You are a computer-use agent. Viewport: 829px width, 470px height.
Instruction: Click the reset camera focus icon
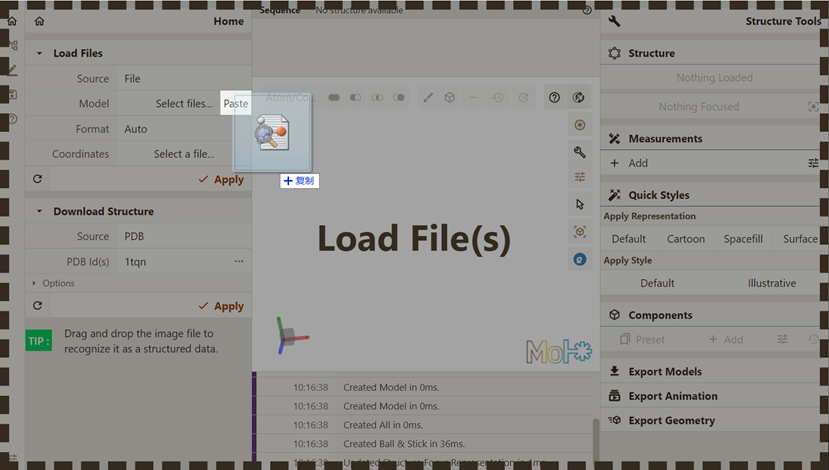pyautogui.click(x=579, y=231)
